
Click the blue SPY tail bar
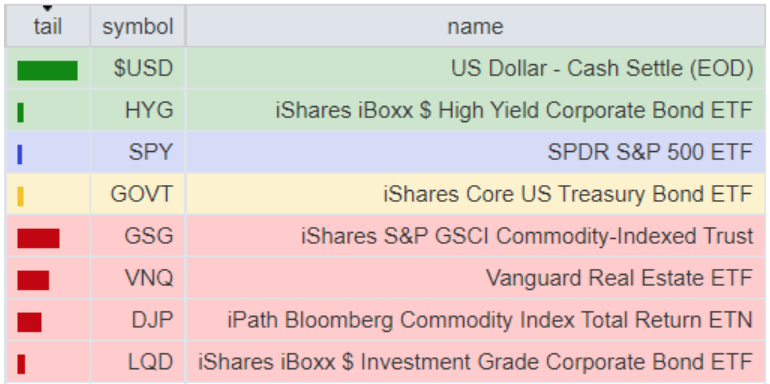pyautogui.click(x=20, y=154)
